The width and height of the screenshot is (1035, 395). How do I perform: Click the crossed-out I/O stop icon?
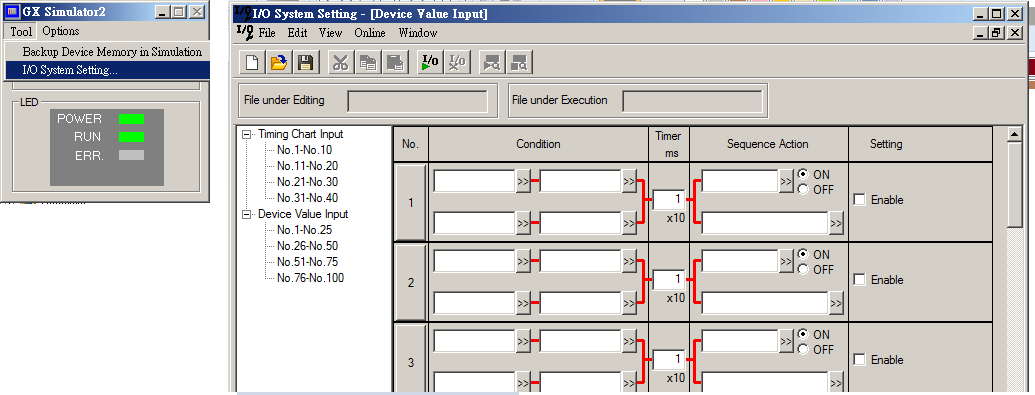click(457, 63)
